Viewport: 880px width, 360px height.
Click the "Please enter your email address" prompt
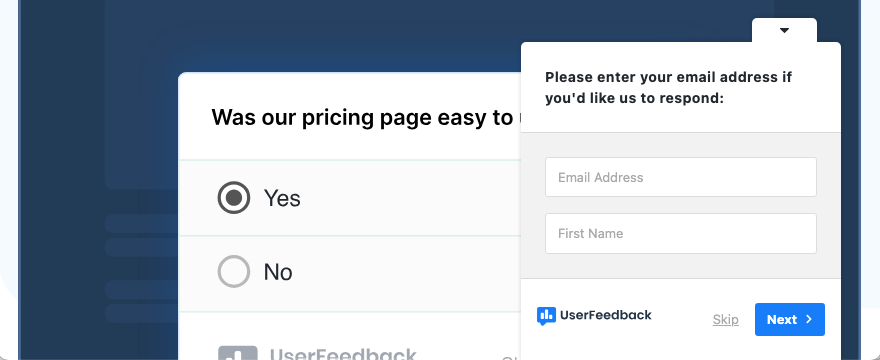coord(668,88)
